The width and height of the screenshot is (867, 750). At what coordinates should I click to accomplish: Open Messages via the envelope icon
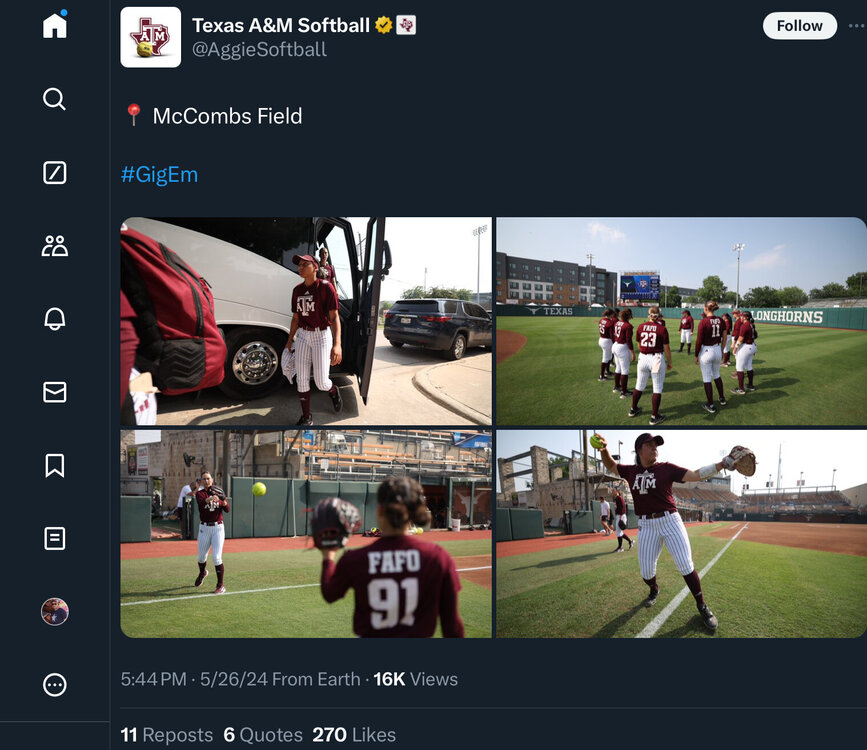55,393
